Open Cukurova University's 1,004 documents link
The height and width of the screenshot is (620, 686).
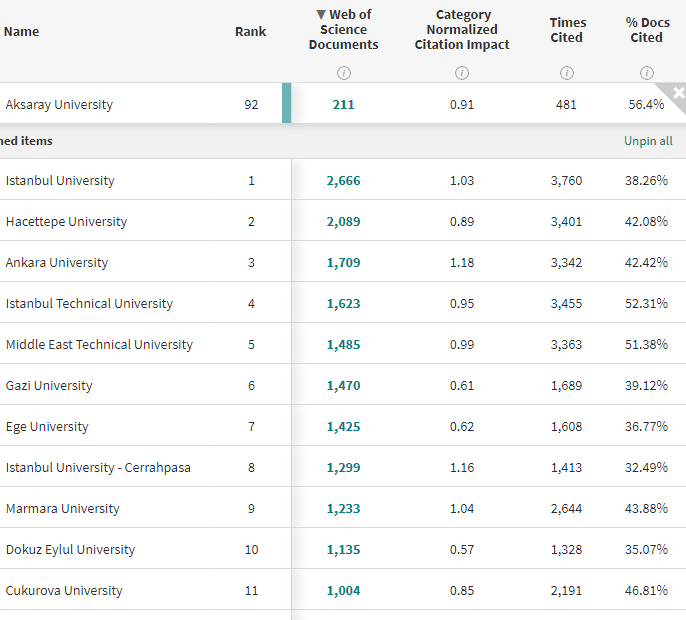[x=343, y=591]
